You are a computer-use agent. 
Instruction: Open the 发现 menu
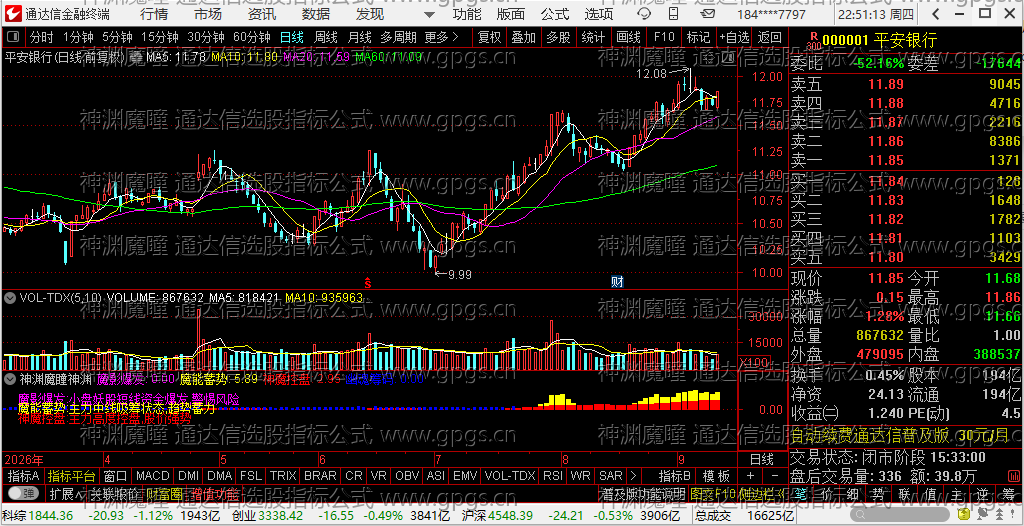tap(370, 14)
